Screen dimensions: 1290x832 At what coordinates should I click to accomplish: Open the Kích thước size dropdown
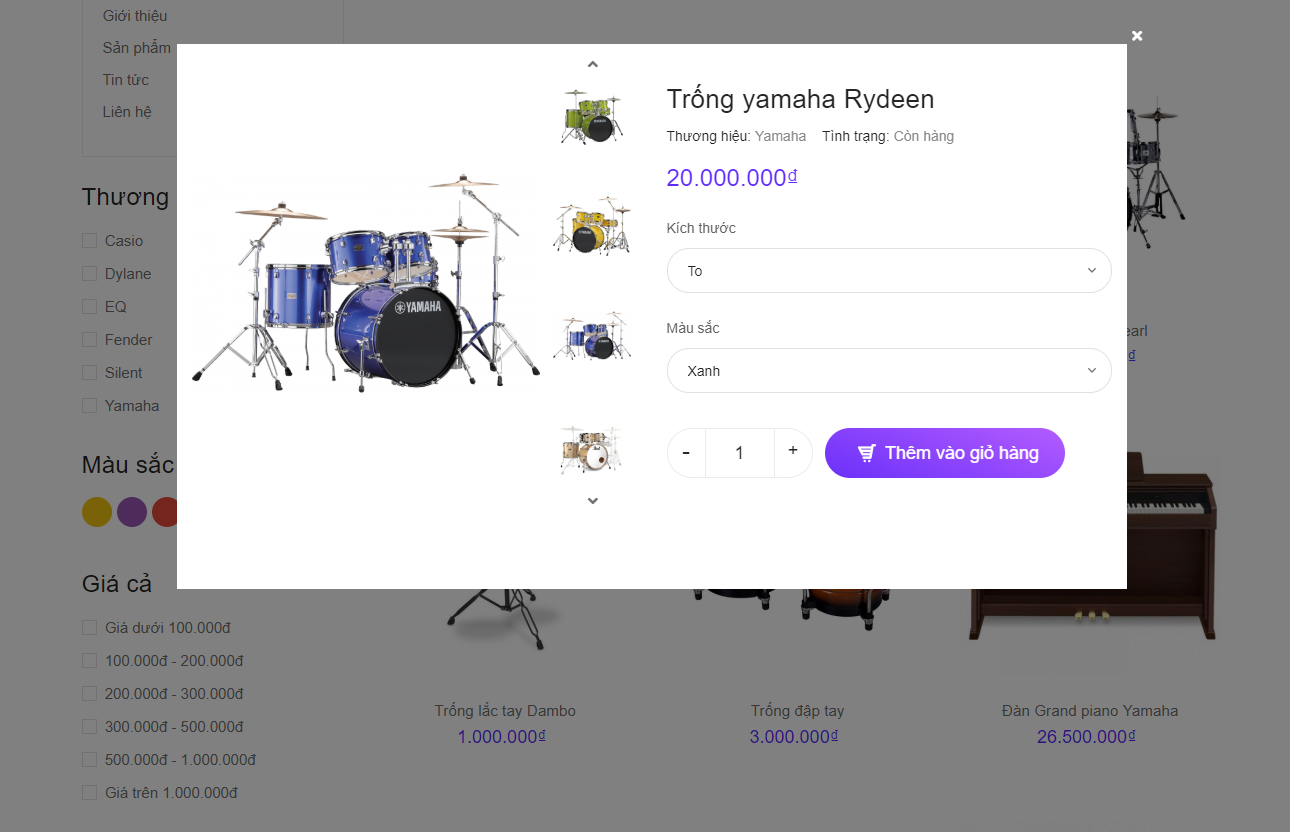coord(889,271)
